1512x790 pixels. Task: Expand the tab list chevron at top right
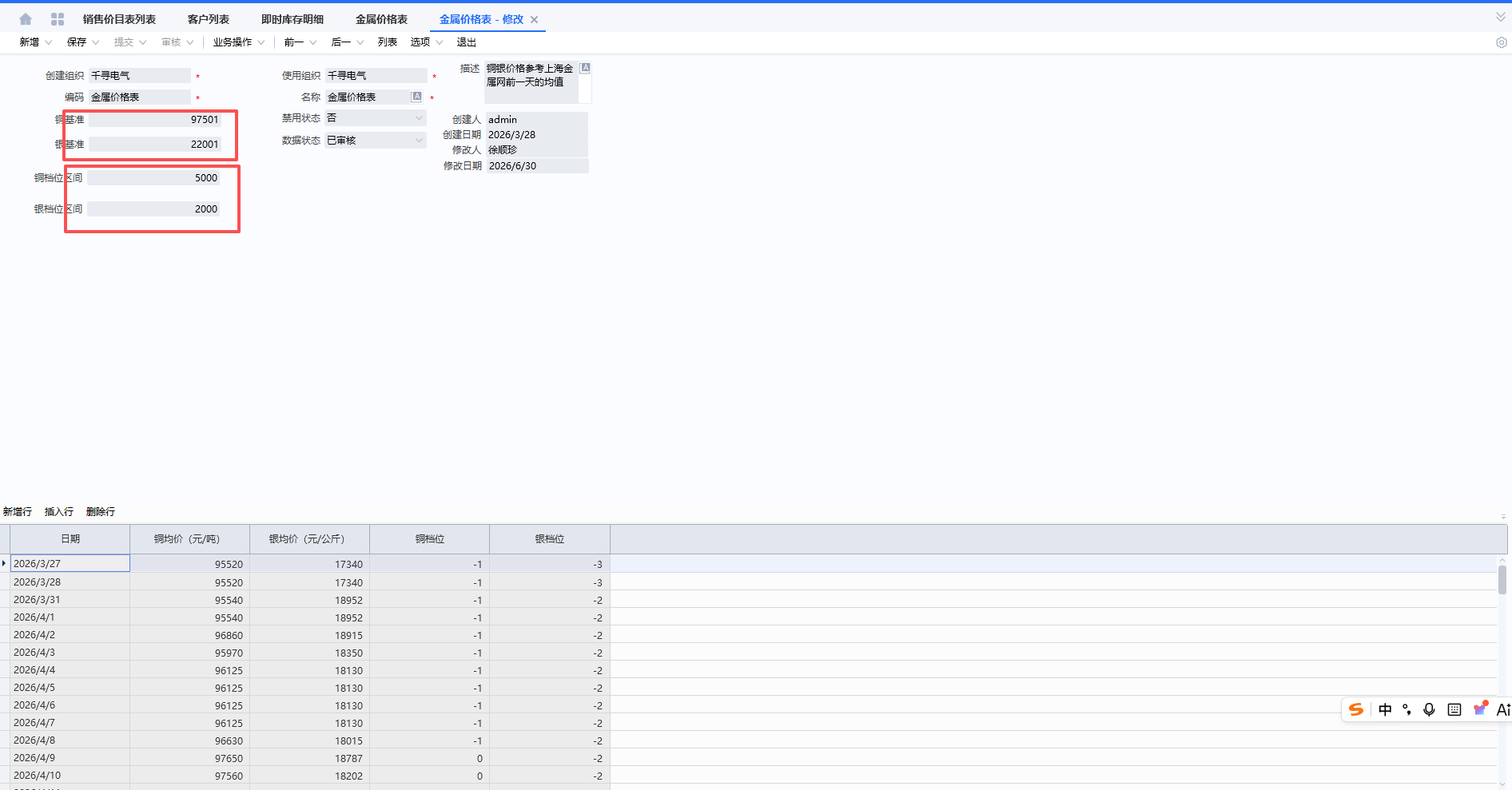[x=1500, y=17]
